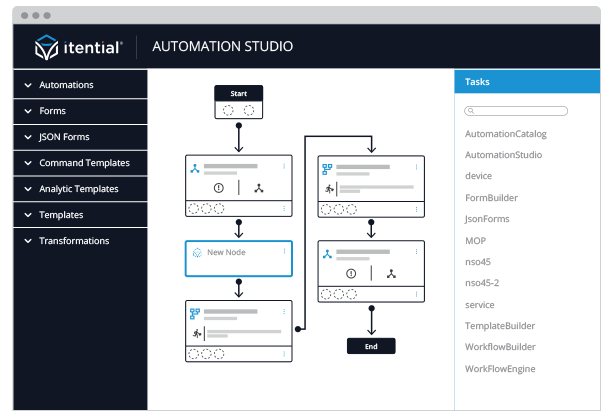This screenshot has height=419, width=615.
Task: Select WorkFlowEngine in the Tasks list
Action: 500,369
